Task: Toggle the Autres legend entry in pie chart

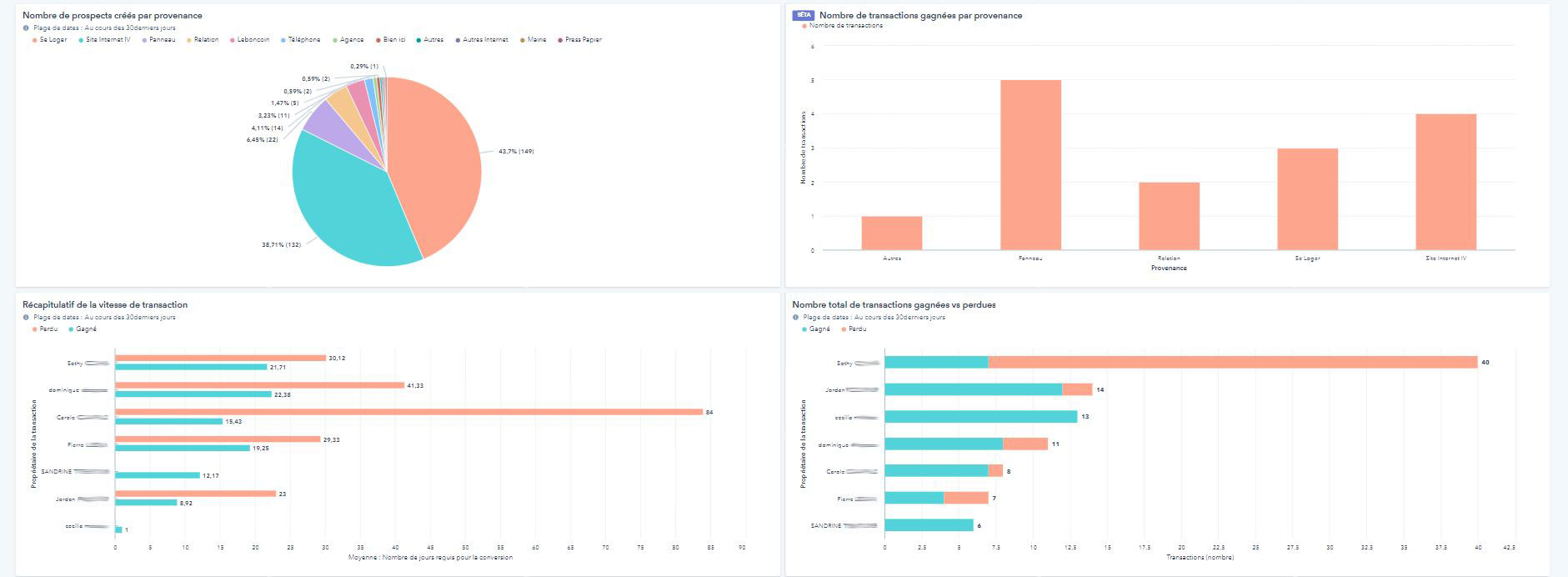Action: pos(429,39)
